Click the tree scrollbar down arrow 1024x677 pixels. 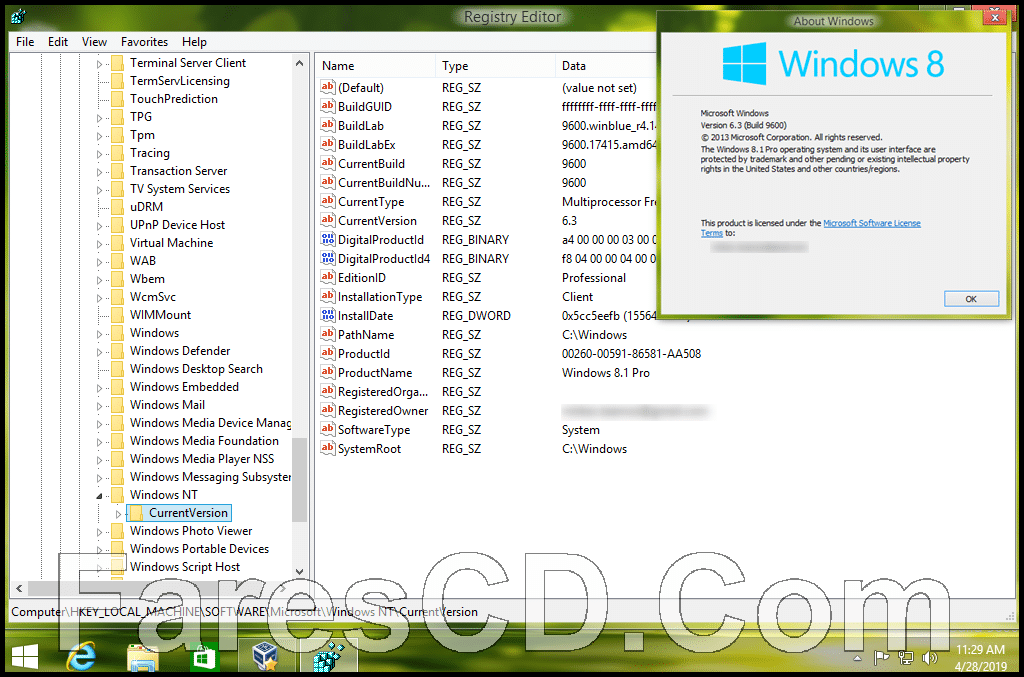[299, 571]
